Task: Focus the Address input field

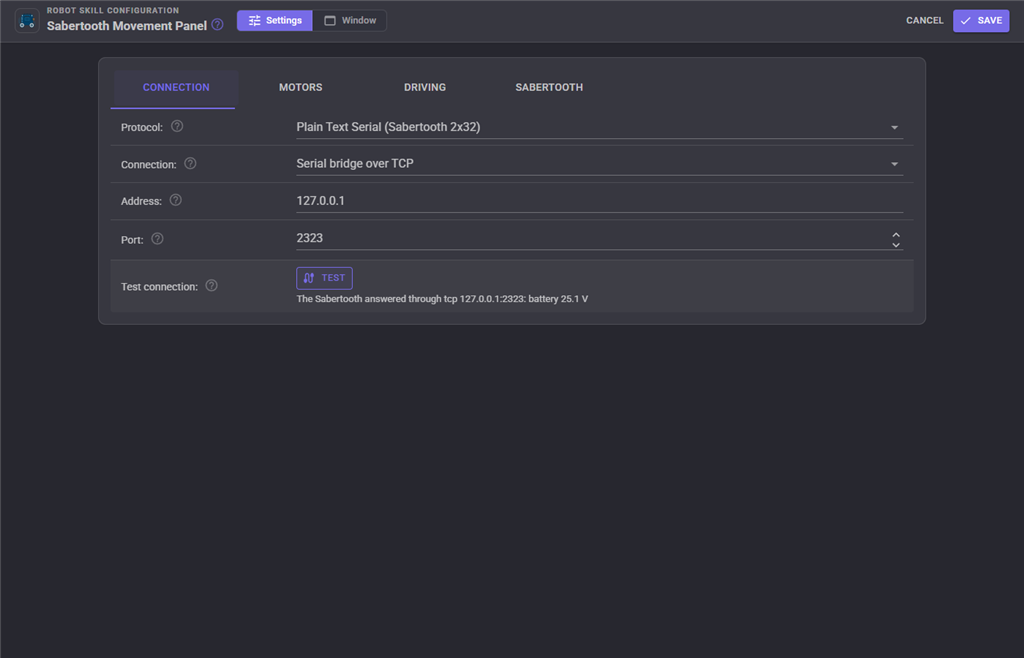Action: pos(600,201)
